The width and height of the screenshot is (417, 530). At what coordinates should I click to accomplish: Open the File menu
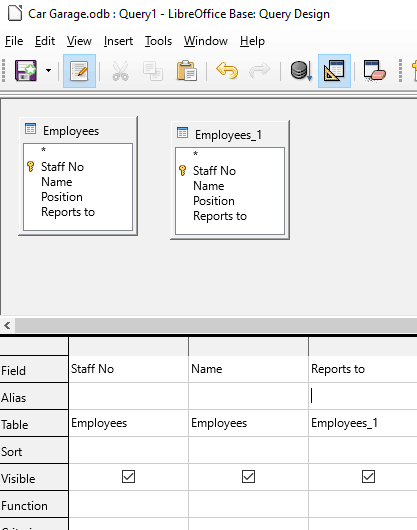(x=14, y=41)
